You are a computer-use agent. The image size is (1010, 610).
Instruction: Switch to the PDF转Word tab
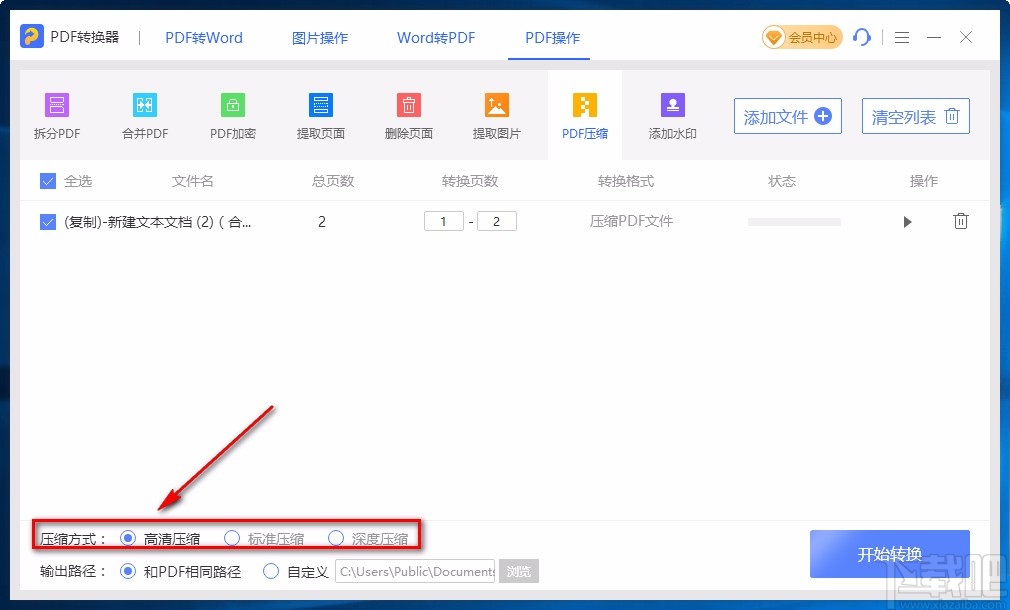203,37
